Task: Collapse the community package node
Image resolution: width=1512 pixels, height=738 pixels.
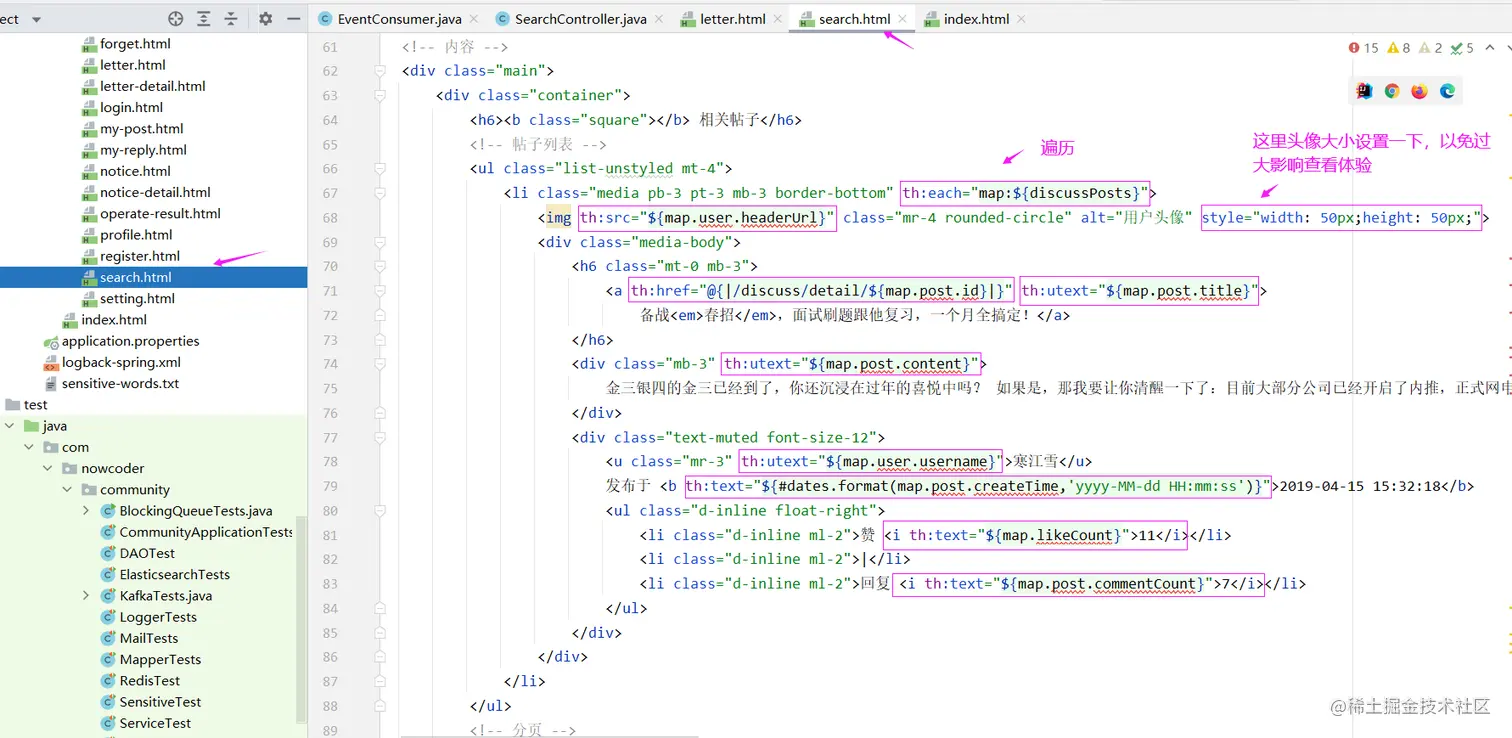Action: (67, 490)
